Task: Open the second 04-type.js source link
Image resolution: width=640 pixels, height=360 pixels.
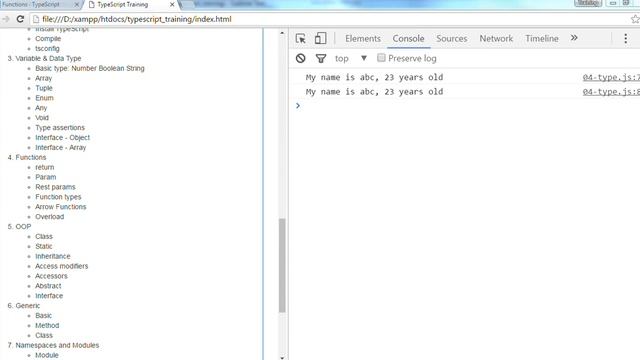Action: [611, 92]
